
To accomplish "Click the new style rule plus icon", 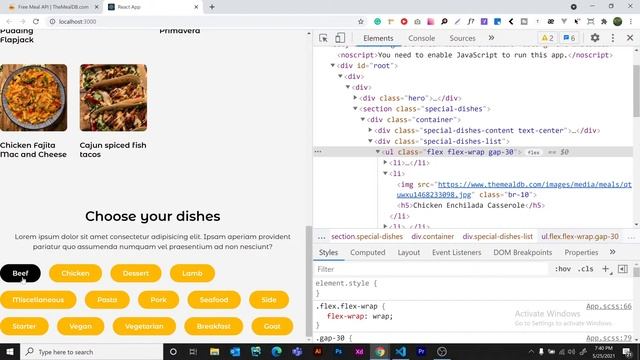I will [606, 269].
